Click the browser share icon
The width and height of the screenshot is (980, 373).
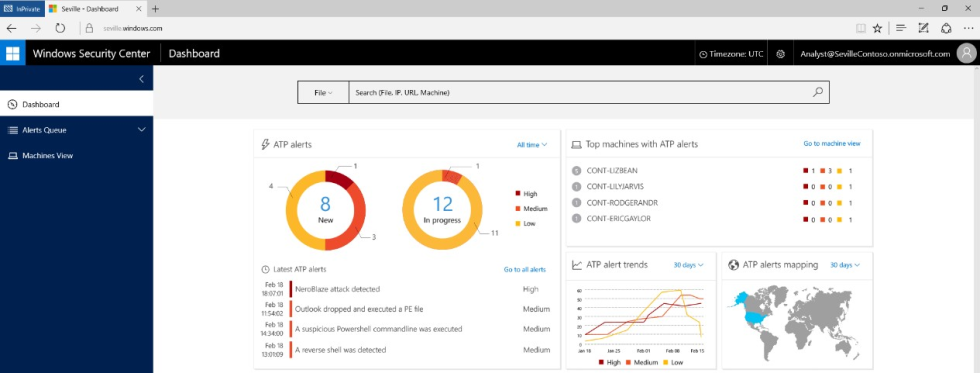tap(946, 28)
